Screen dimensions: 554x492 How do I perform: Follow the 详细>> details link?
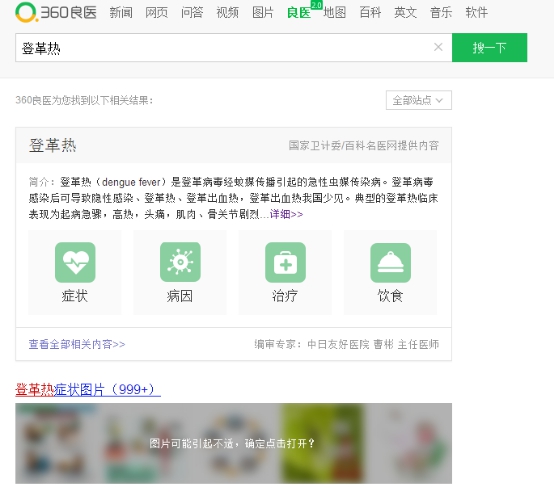[286, 214]
